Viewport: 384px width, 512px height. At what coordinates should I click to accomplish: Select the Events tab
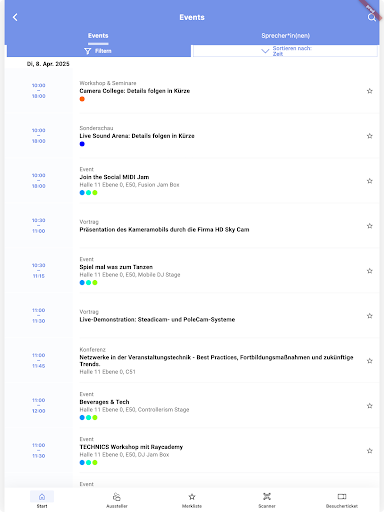pos(98,36)
